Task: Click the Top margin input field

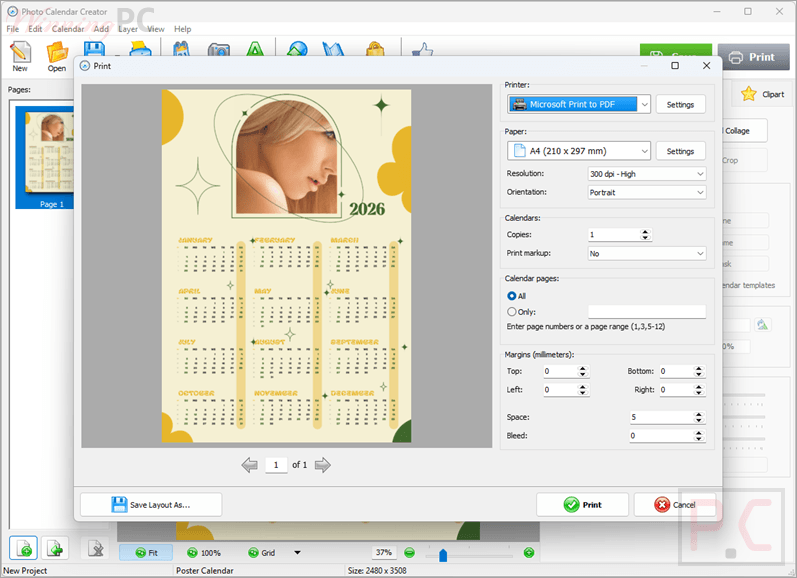Action: [560, 371]
